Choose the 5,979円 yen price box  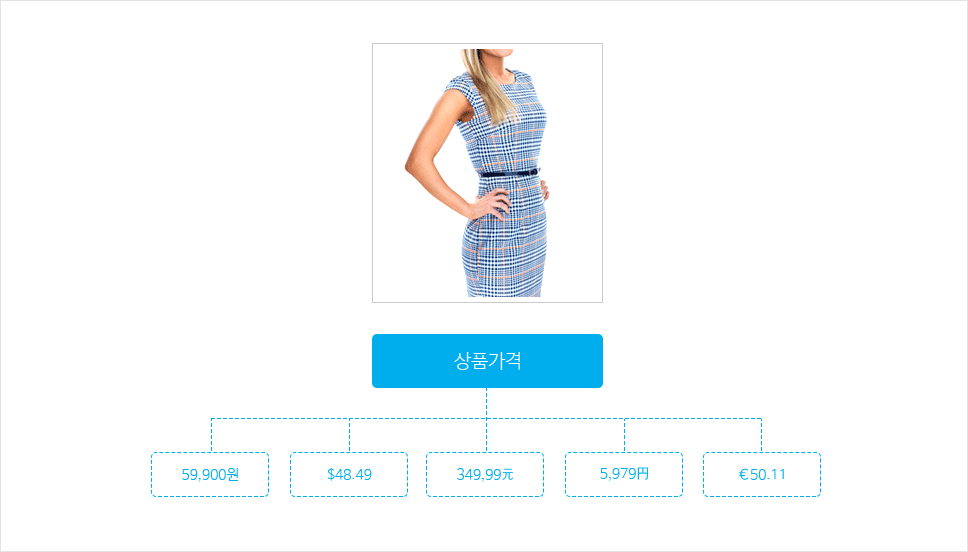click(624, 474)
